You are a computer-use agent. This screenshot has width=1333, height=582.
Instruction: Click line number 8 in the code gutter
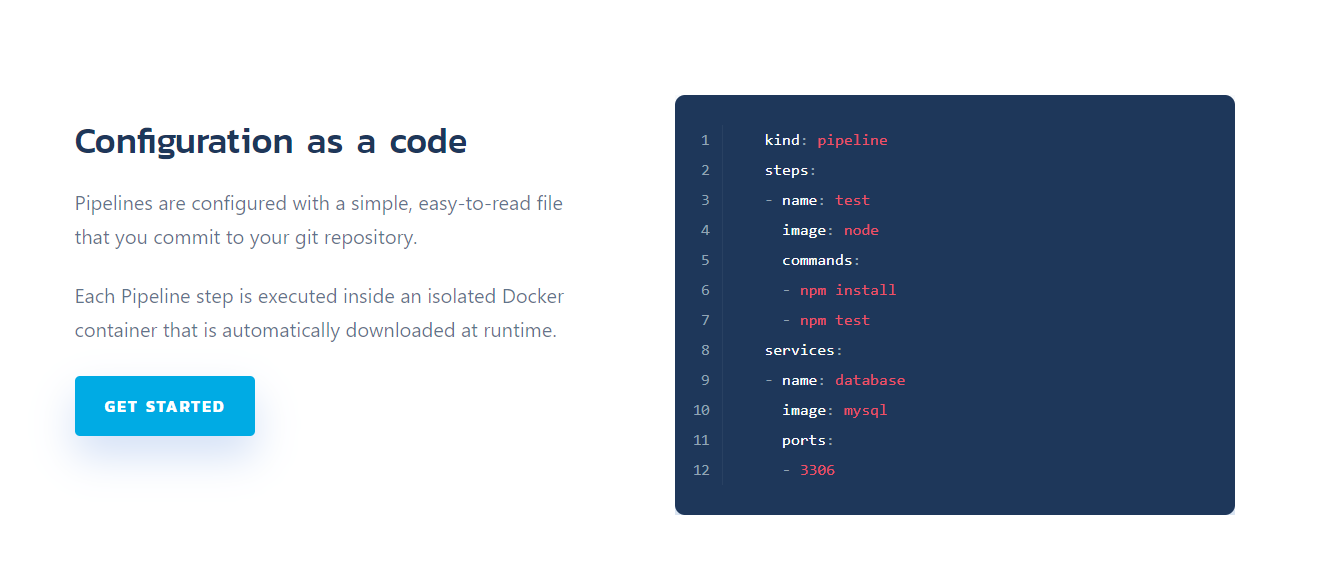coord(705,350)
